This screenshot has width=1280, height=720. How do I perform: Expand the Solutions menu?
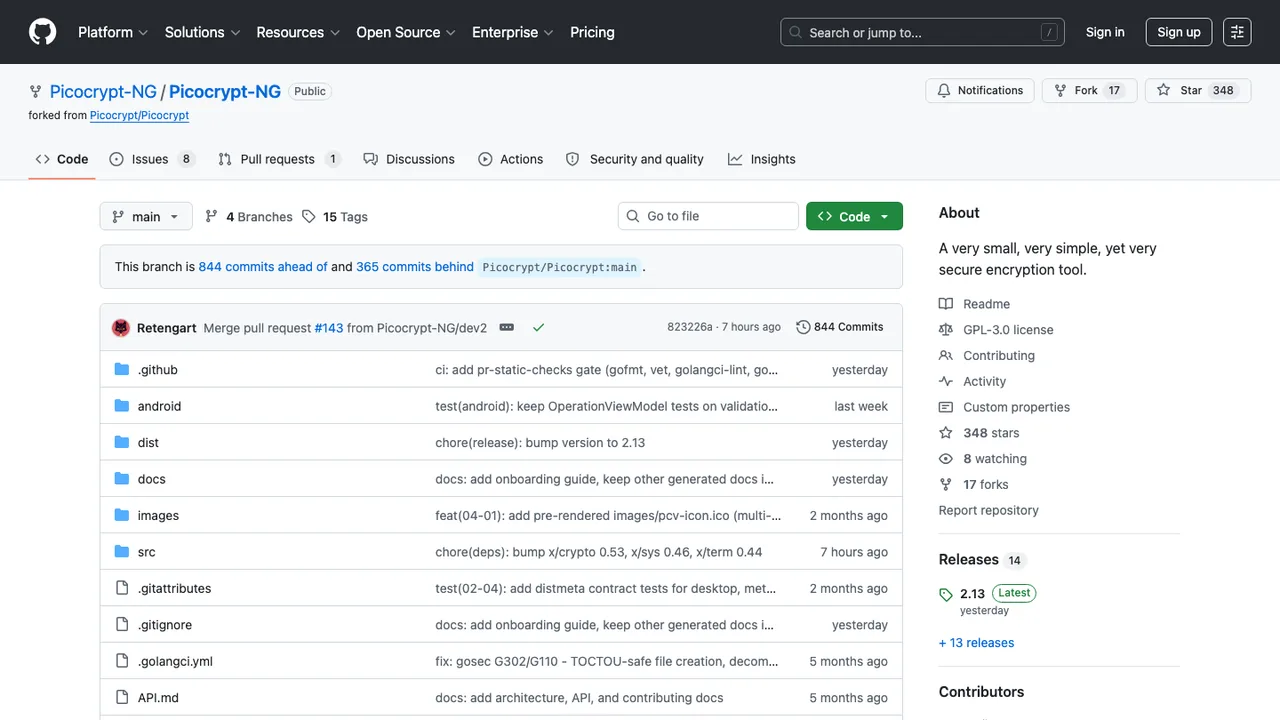(x=203, y=32)
